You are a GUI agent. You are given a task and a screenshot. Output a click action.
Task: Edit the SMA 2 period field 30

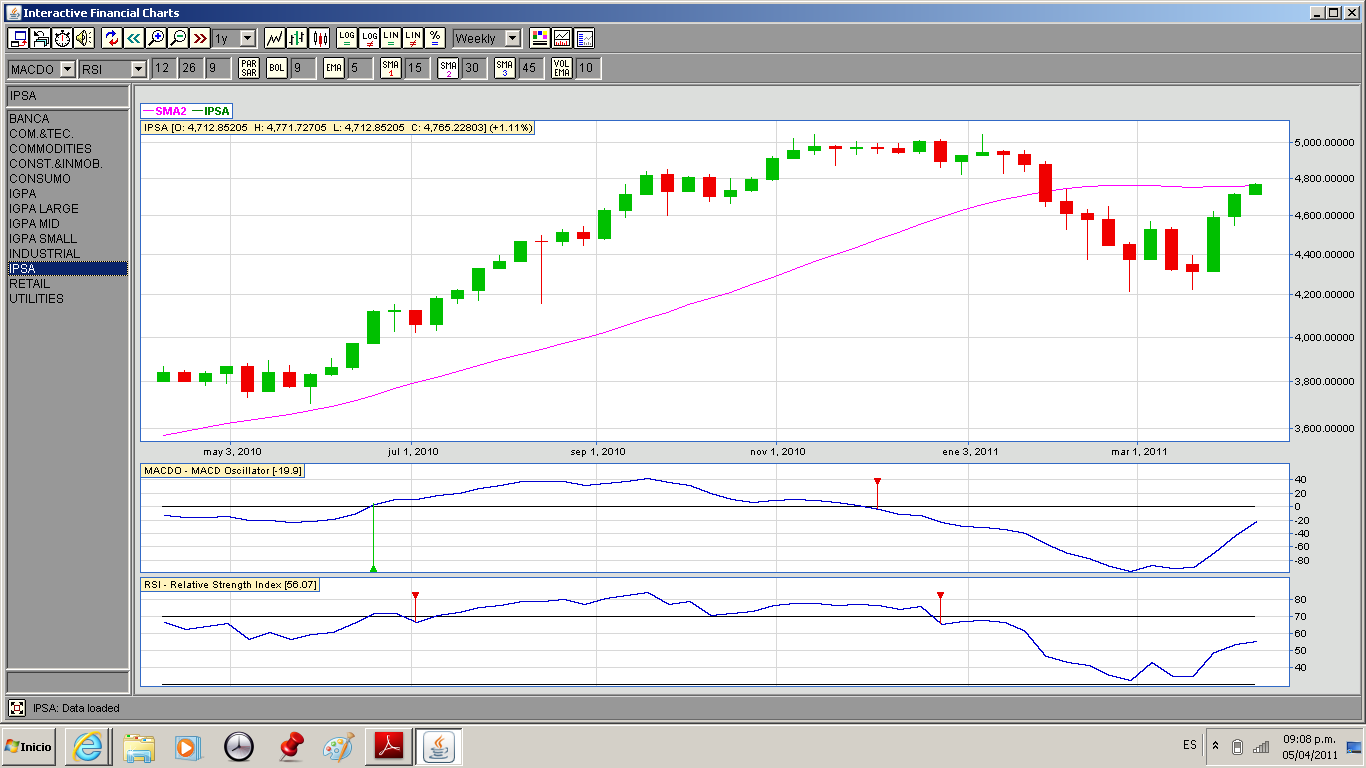coord(474,68)
